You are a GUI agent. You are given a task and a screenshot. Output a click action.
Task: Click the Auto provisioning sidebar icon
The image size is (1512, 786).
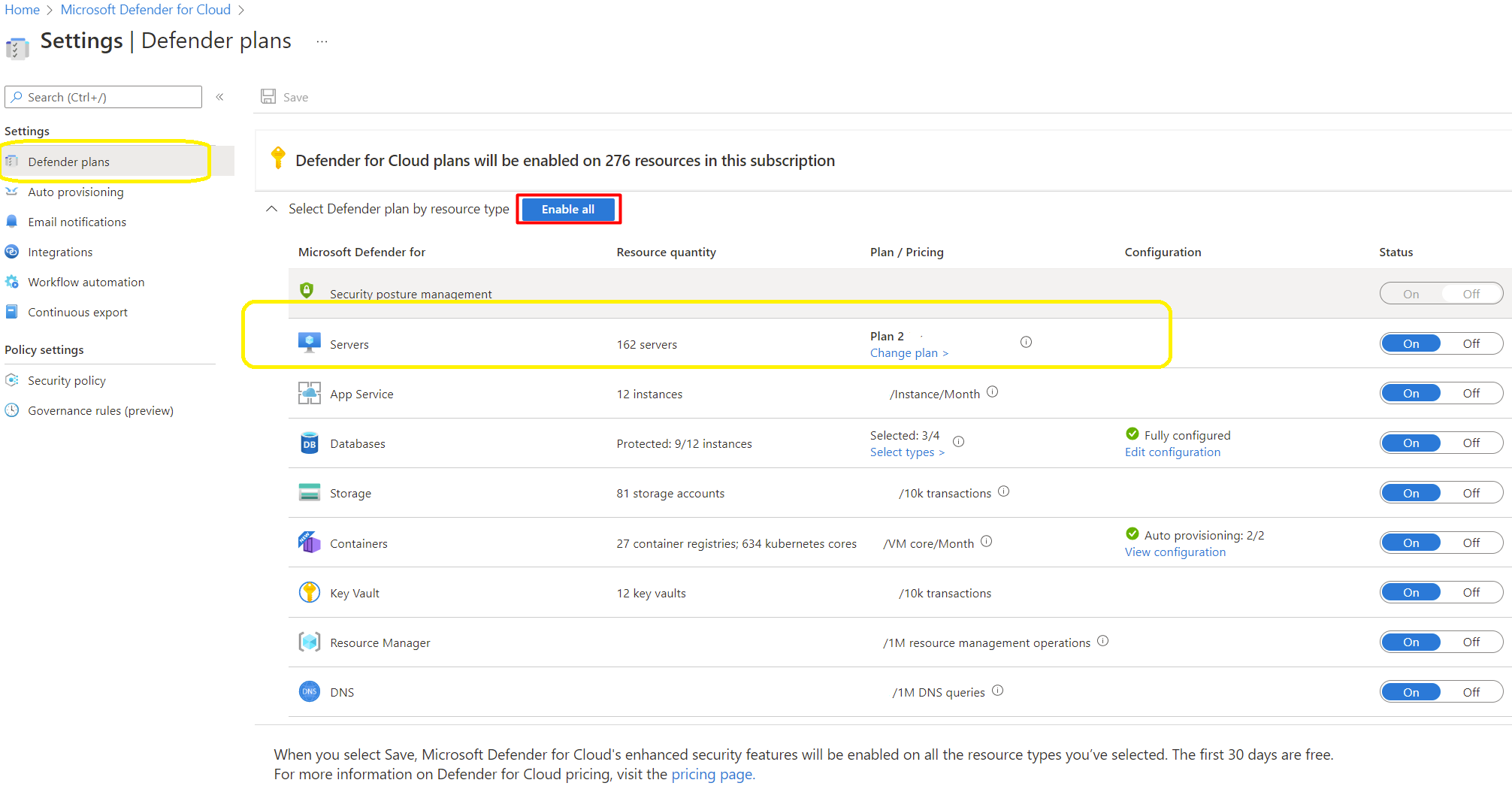click(x=12, y=192)
